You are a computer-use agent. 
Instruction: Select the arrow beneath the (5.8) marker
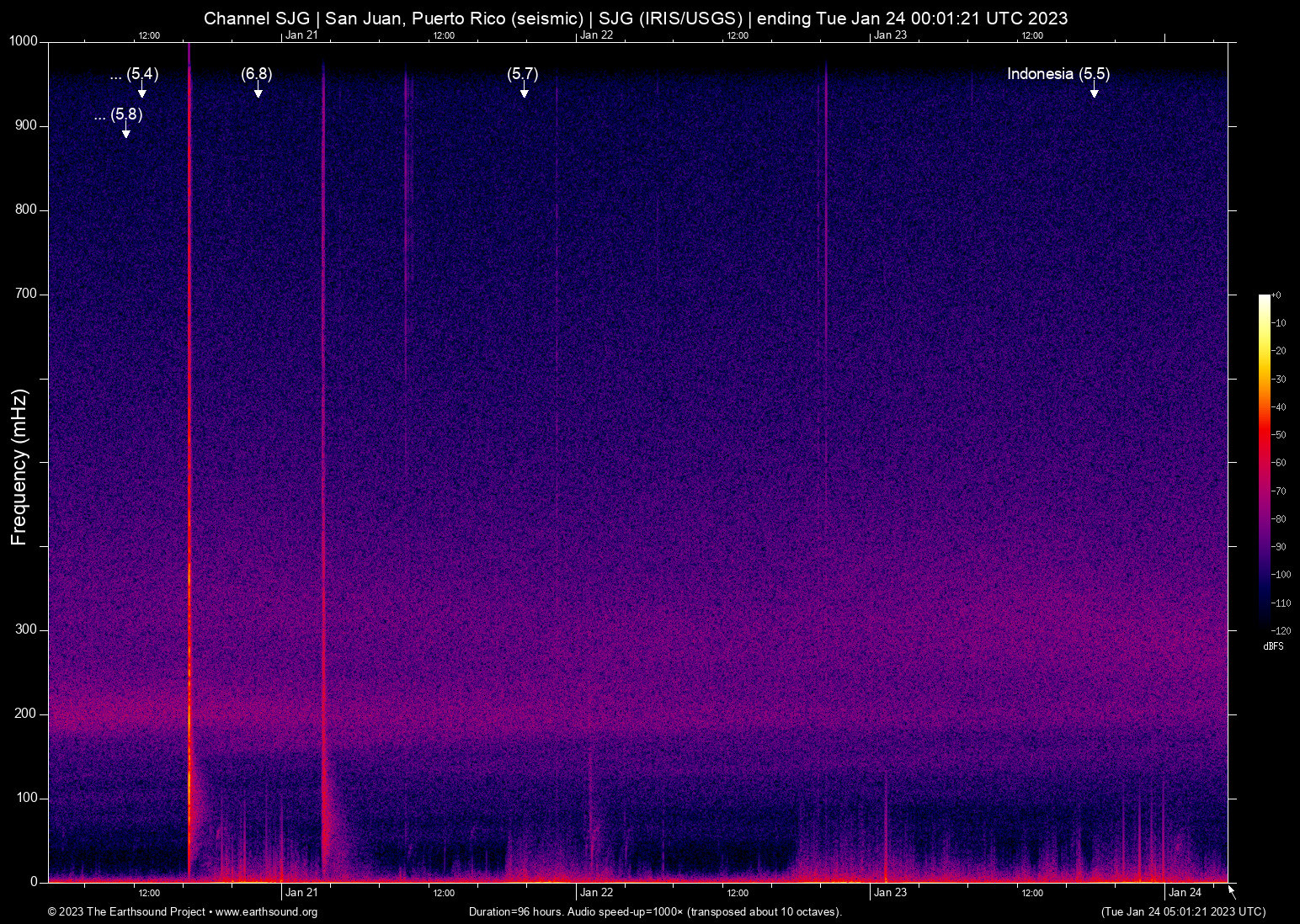point(126,132)
